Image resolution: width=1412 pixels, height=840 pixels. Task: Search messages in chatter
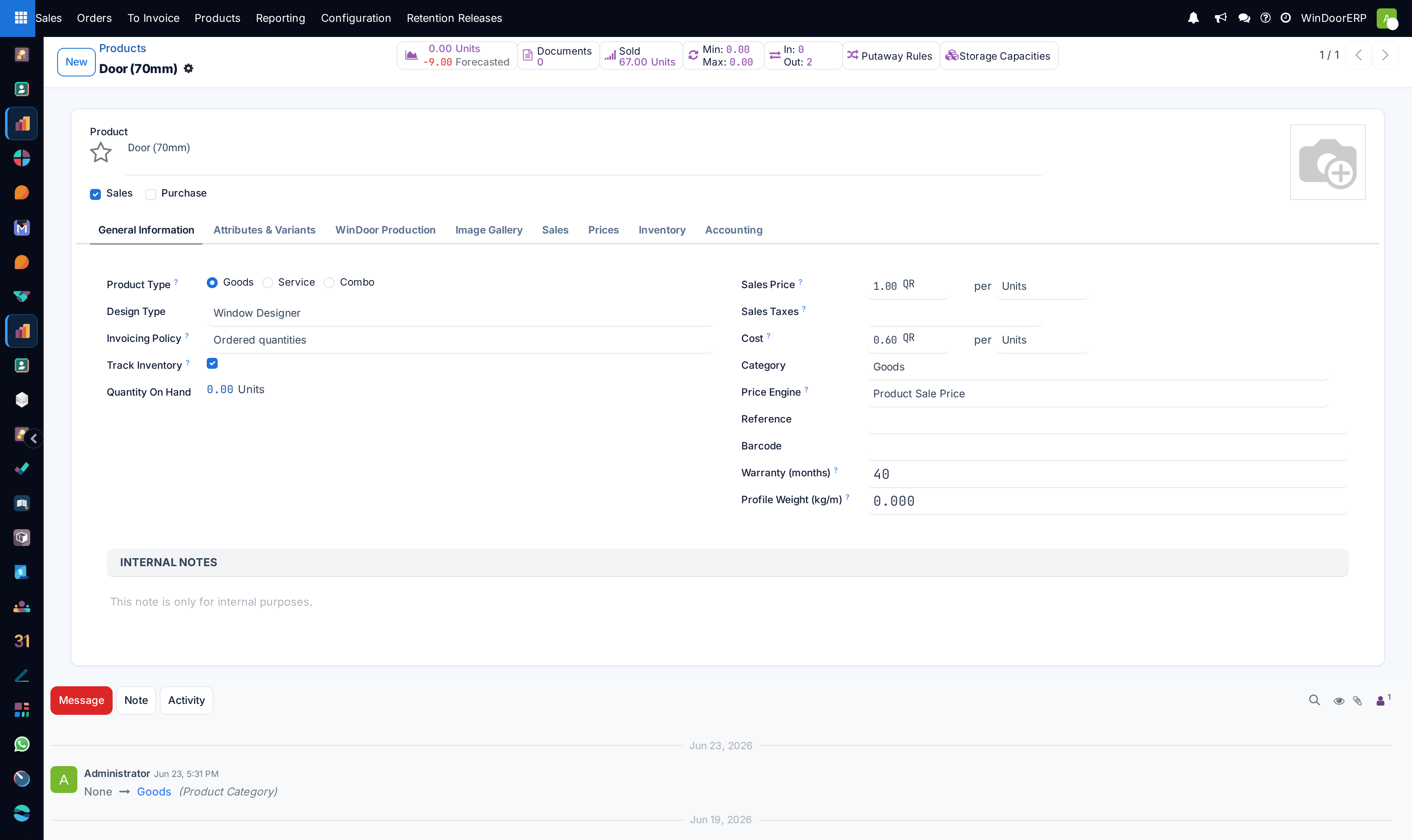[x=1315, y=700]
